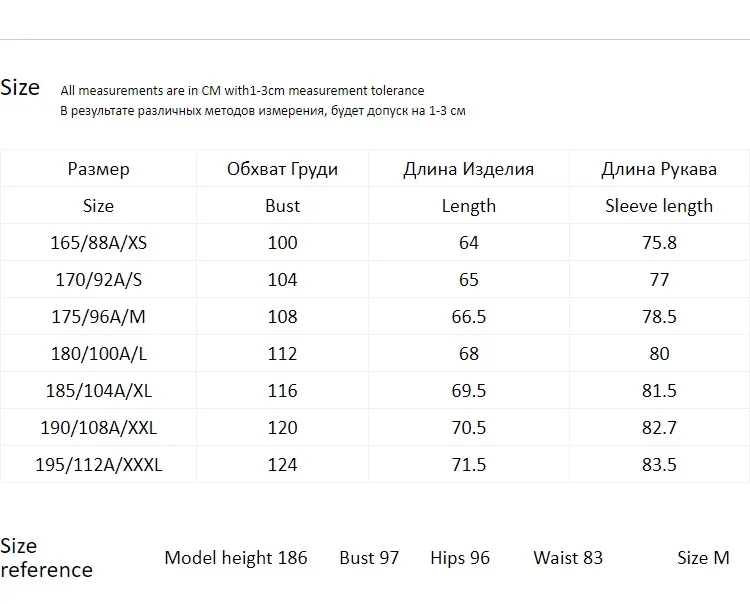Click the 195/112A/XXXL size cell
Viewport: 750px width, 604px height.
tap(98, 465)
